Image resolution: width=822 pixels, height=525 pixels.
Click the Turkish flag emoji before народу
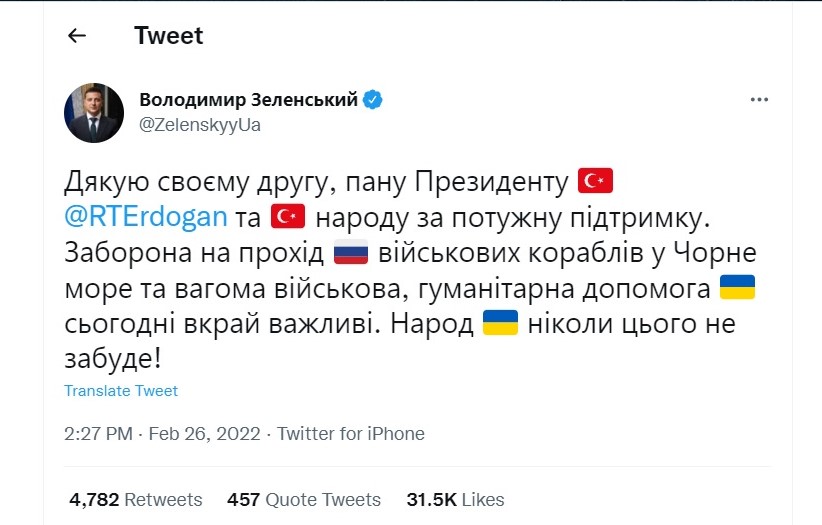(287, 215)
